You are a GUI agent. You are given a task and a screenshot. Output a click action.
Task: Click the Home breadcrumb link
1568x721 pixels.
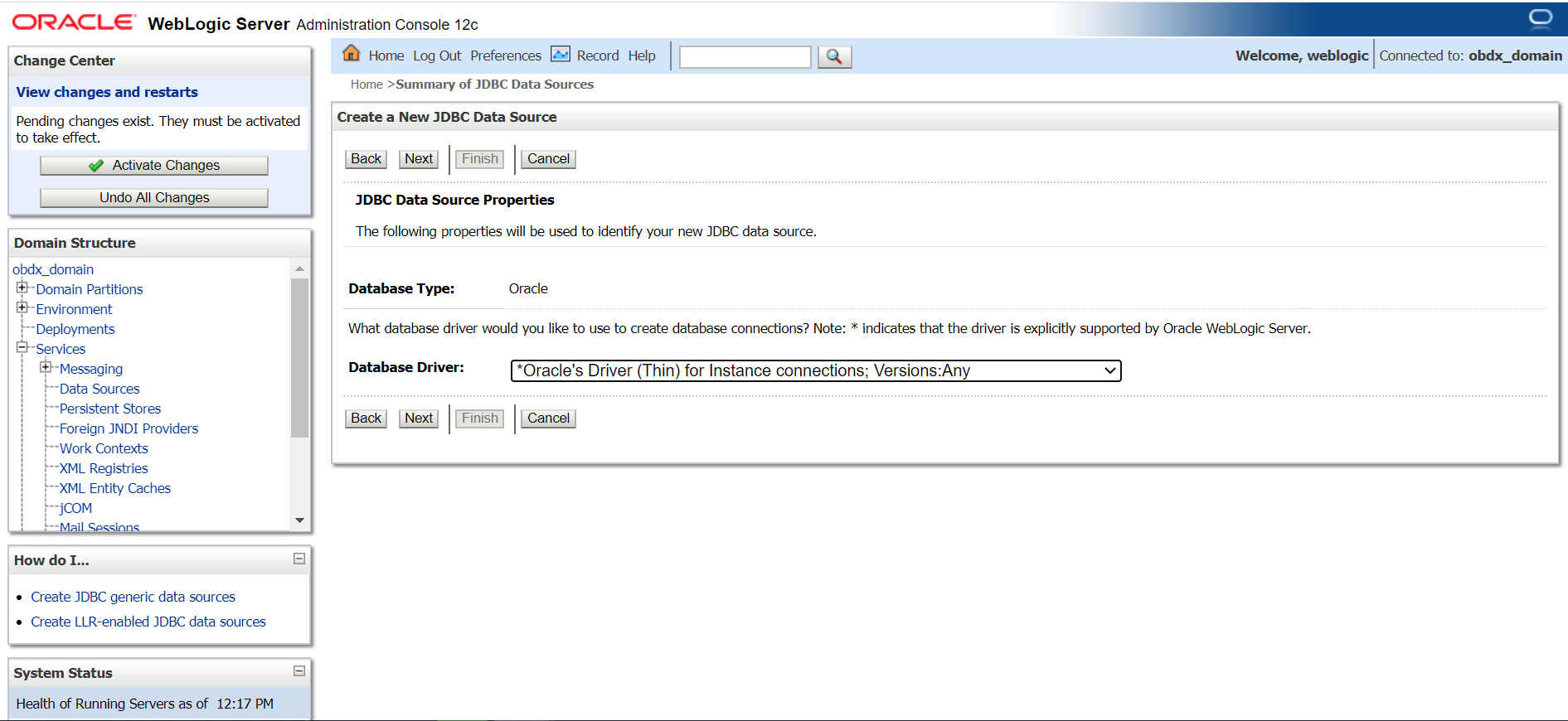(x=367, y=85)
